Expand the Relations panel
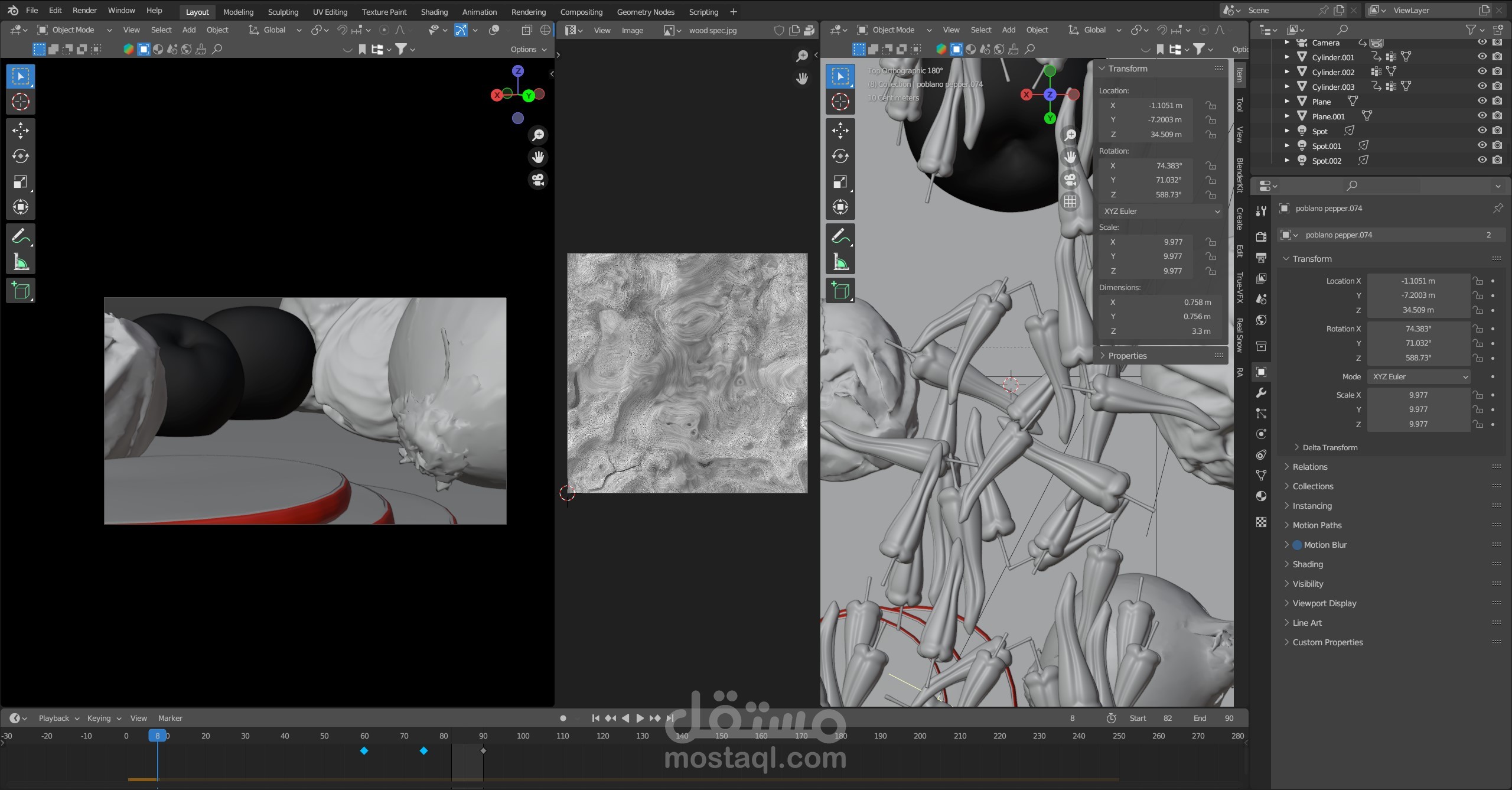This screenshot has height=790, width=1512. tap(1309, 467)
